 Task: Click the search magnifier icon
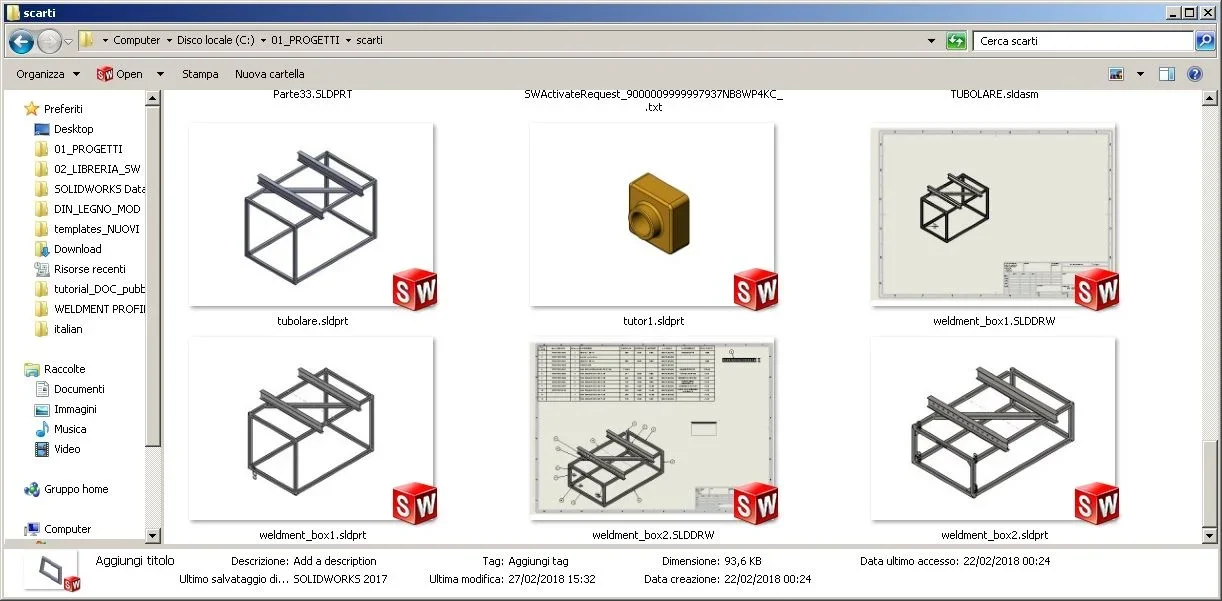click(x=1205, y=41)
